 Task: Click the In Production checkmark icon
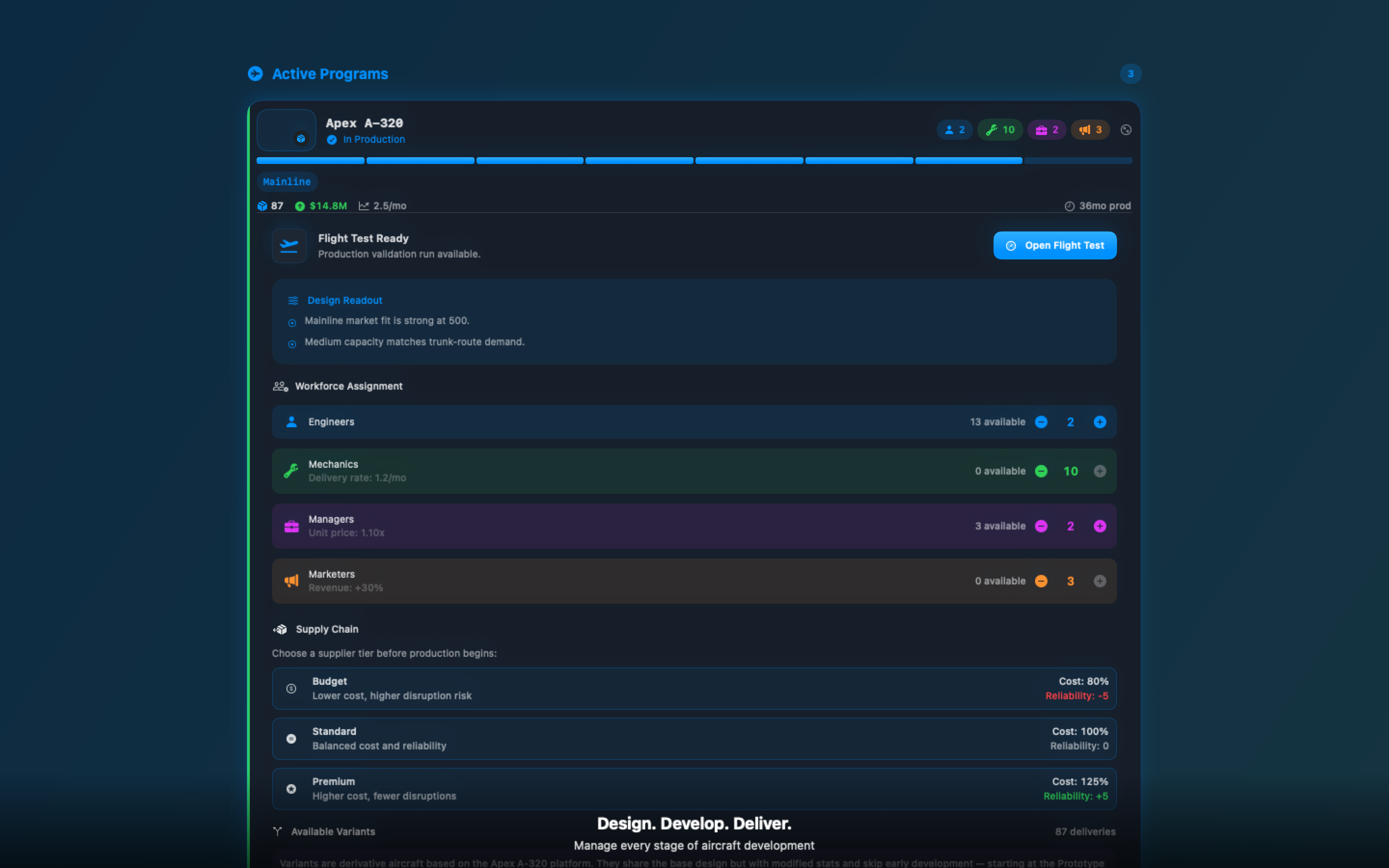(x=332, y=139)
